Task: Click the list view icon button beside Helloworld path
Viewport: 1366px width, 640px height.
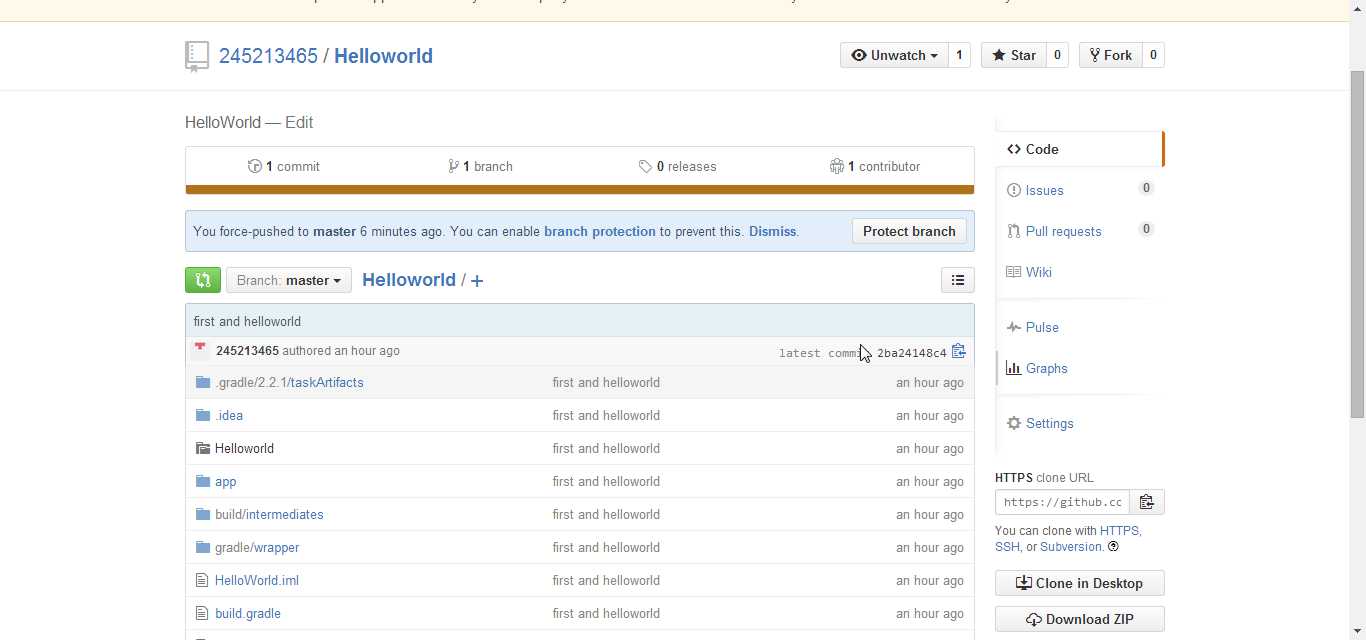Action: pyautogui.click(x=958, y=280)
